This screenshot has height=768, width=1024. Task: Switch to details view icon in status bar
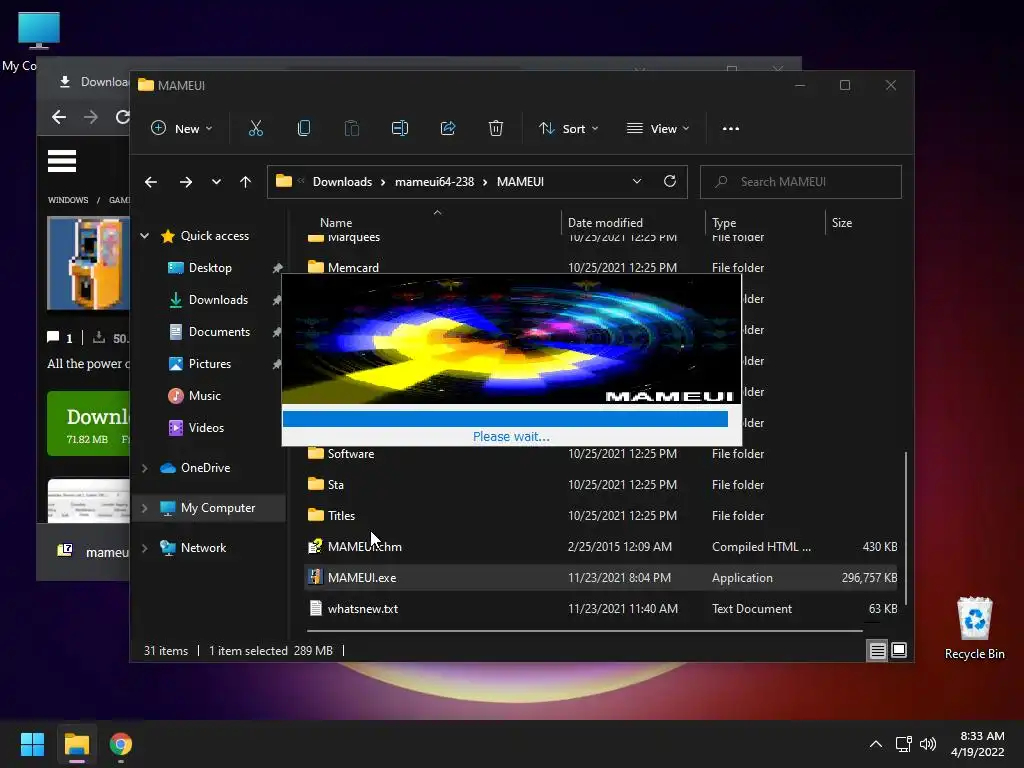tap(877, 650)
